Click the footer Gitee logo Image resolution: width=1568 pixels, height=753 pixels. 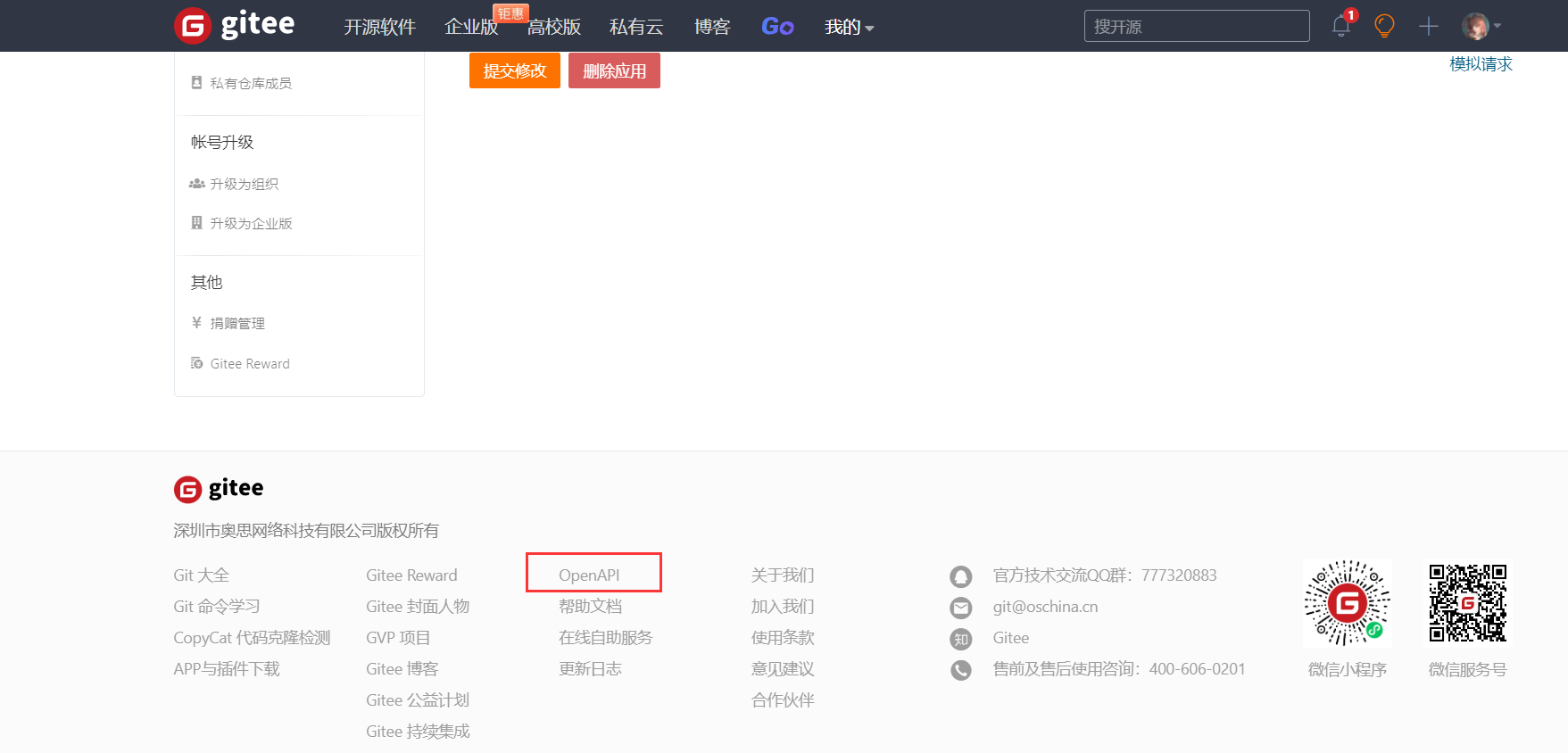tap(219, 489)
